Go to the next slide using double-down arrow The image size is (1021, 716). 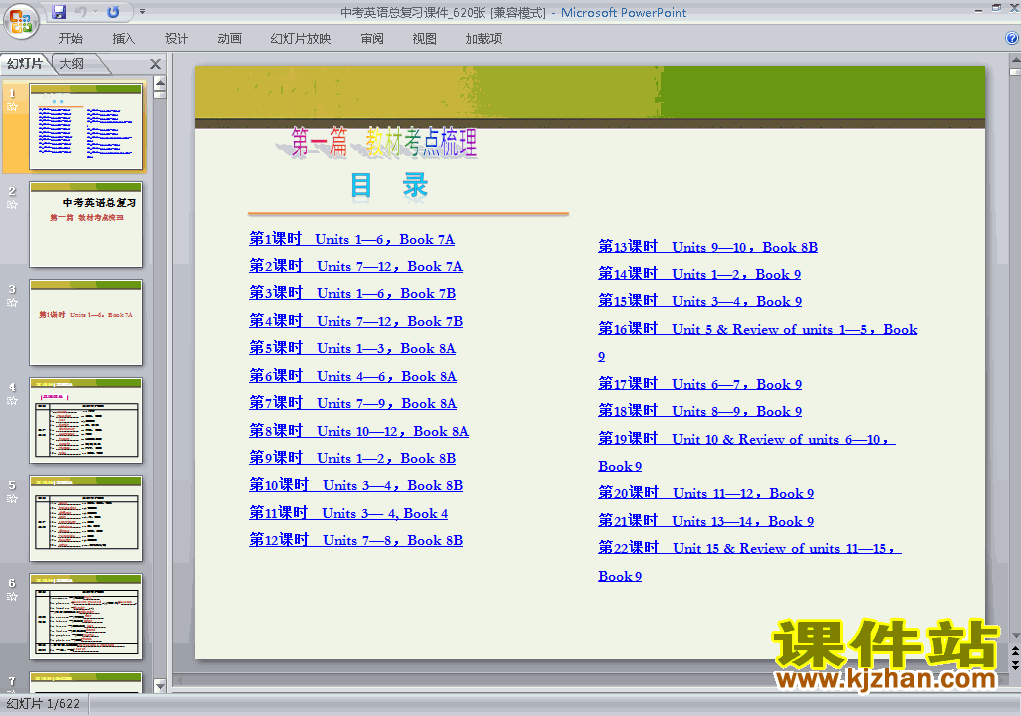coord(1015,664)
